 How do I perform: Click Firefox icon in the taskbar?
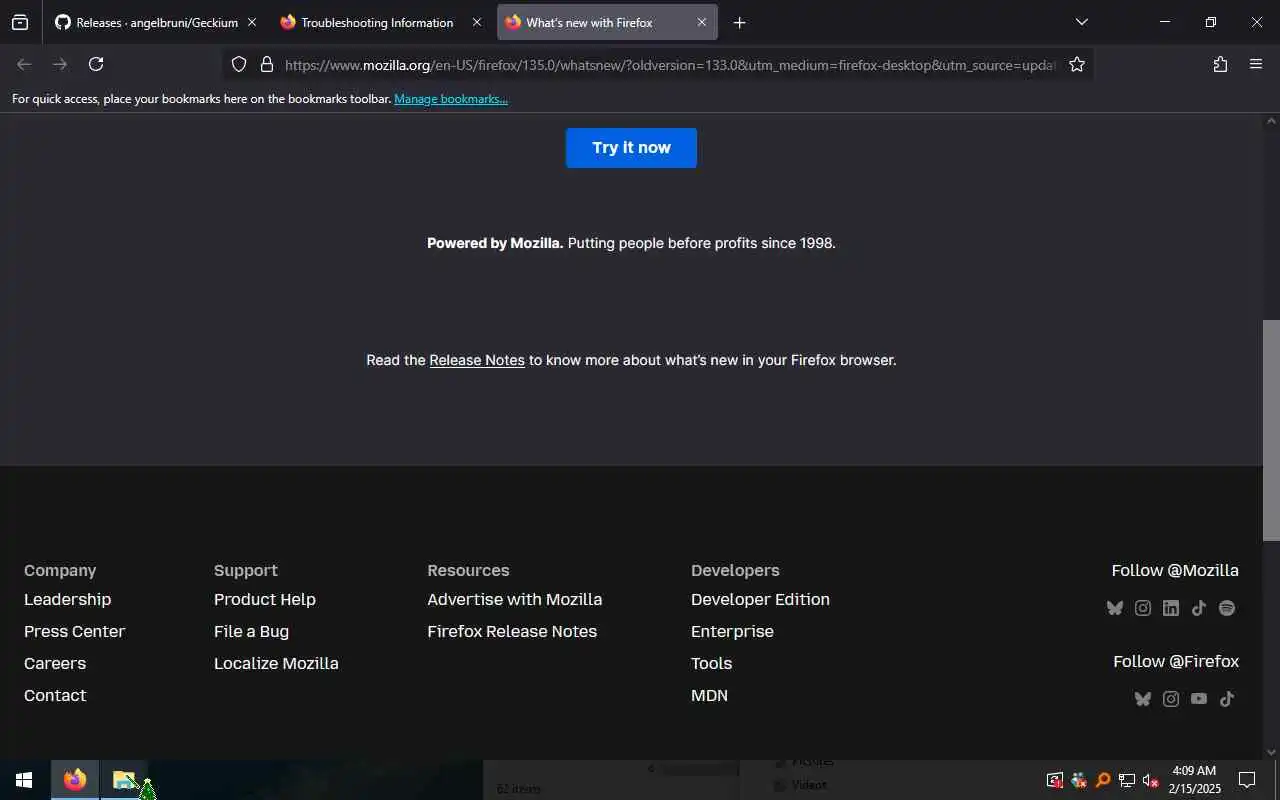click(75, 780)
